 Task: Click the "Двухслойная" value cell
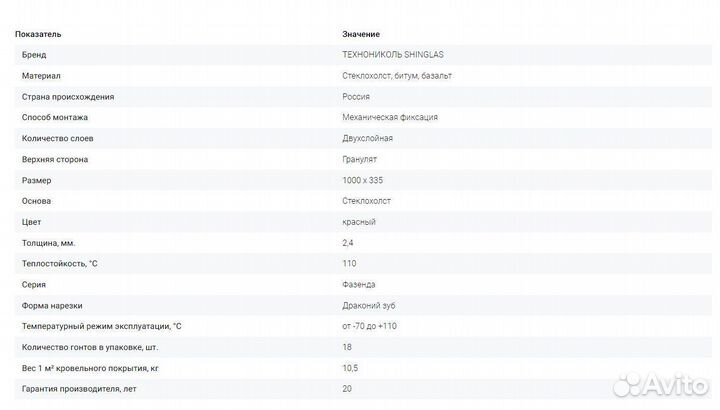click(x=367, y=138)
